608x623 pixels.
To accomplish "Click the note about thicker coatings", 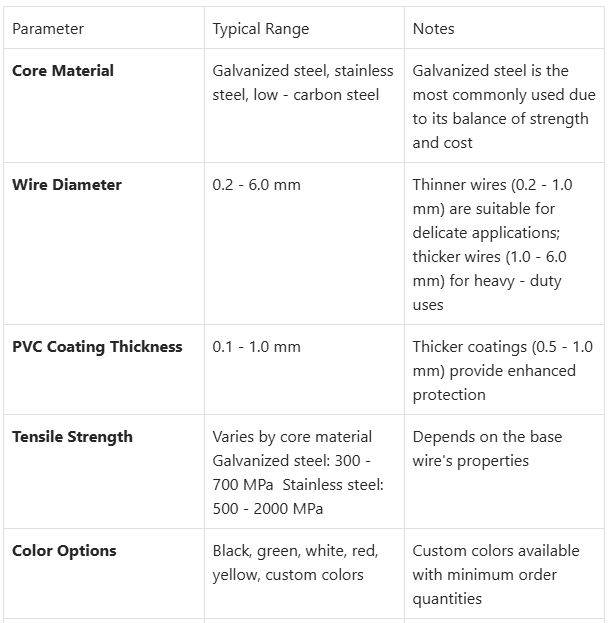I will [502, 371].
